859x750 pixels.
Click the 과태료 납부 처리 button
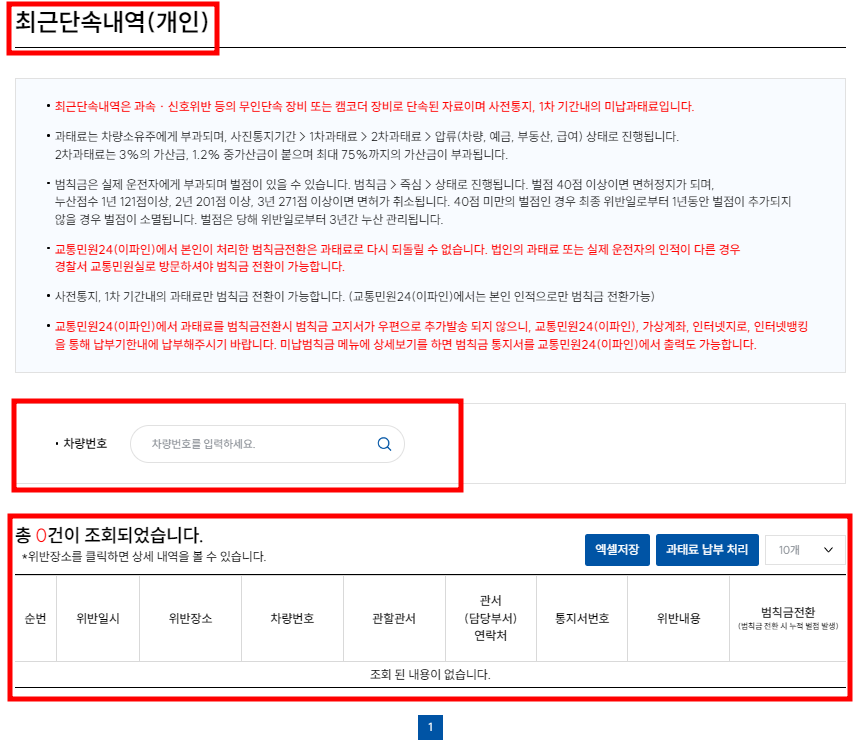tap(706, 549)
